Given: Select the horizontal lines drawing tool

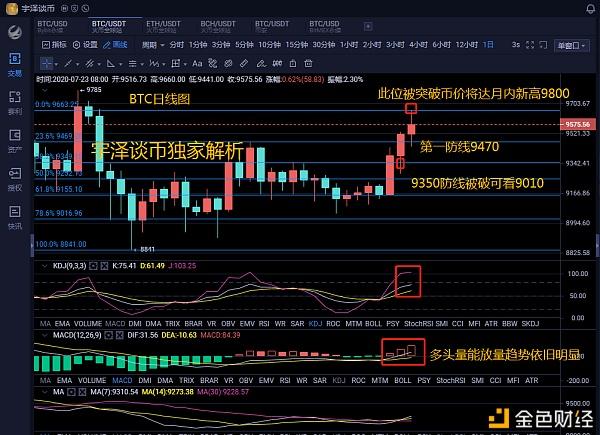Looking at the screenshot, I should 132,64.
